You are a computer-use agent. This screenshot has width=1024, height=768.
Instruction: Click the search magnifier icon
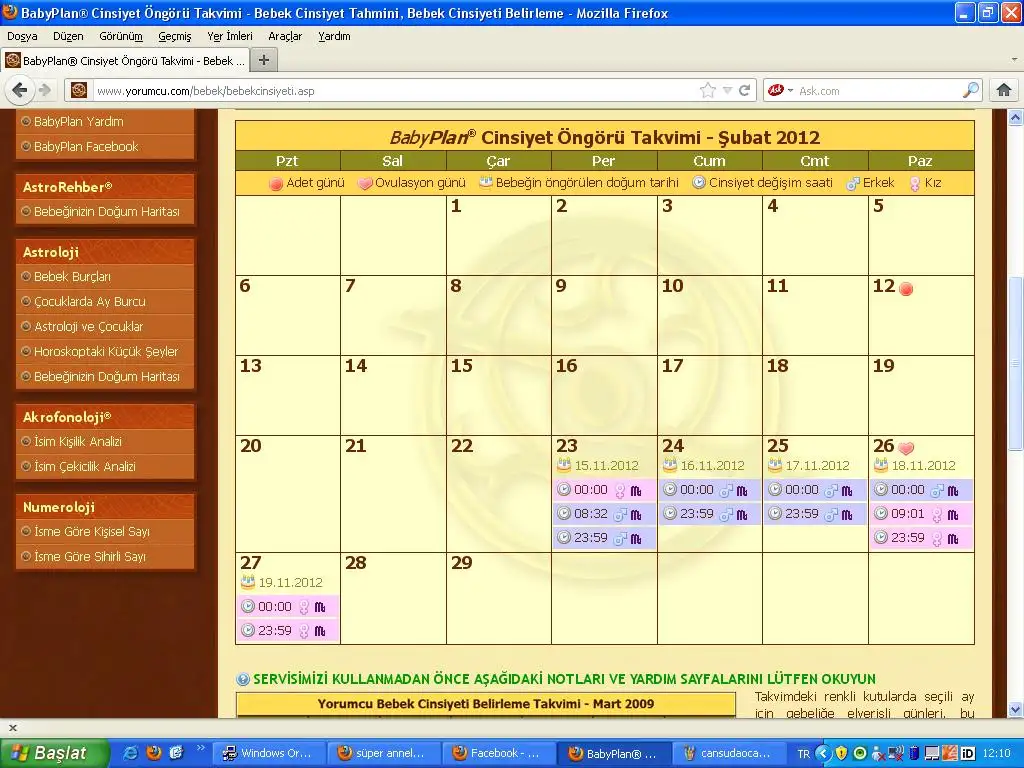coord(971,90)
